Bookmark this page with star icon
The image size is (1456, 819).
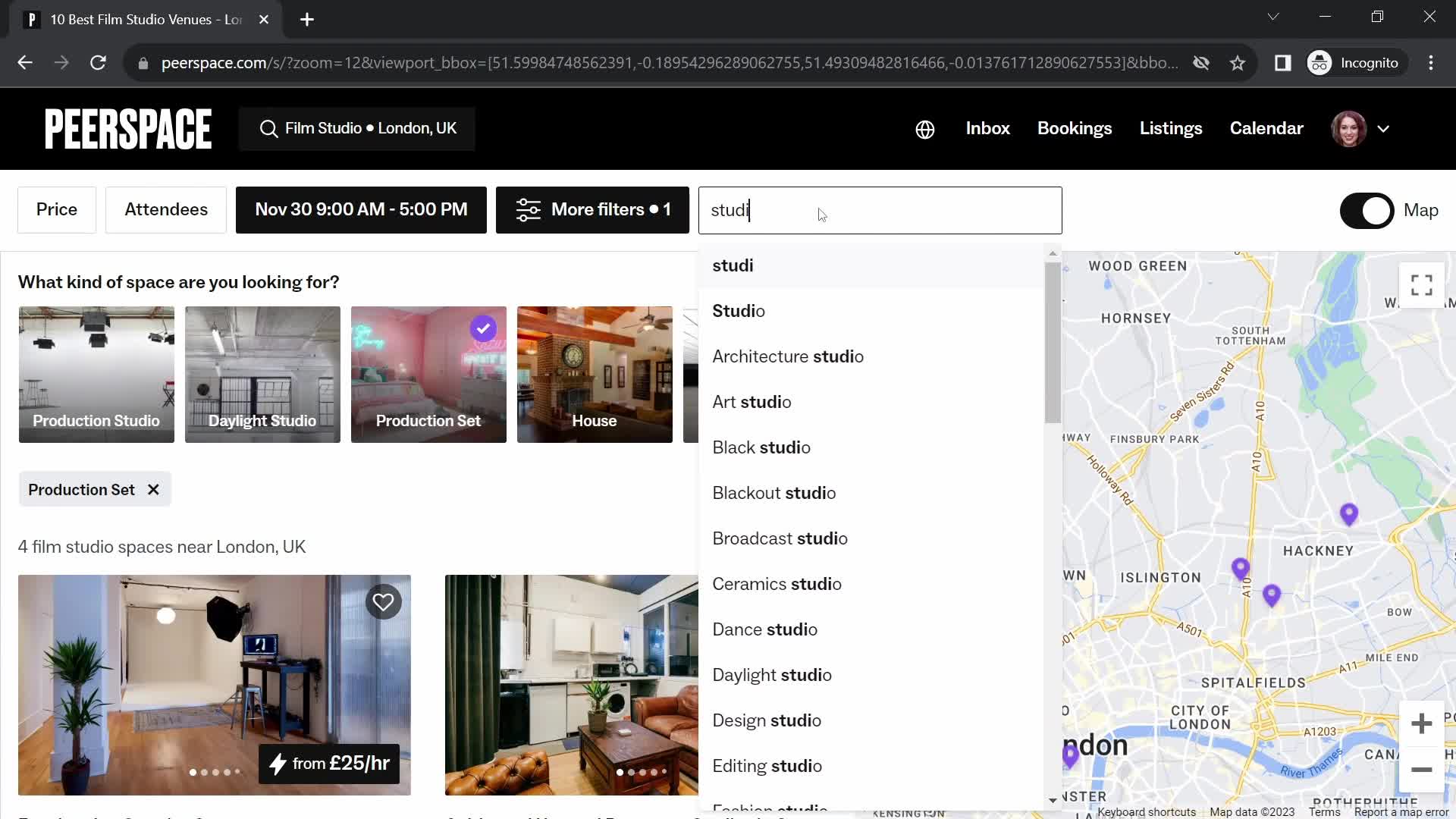click(1238, 63)
